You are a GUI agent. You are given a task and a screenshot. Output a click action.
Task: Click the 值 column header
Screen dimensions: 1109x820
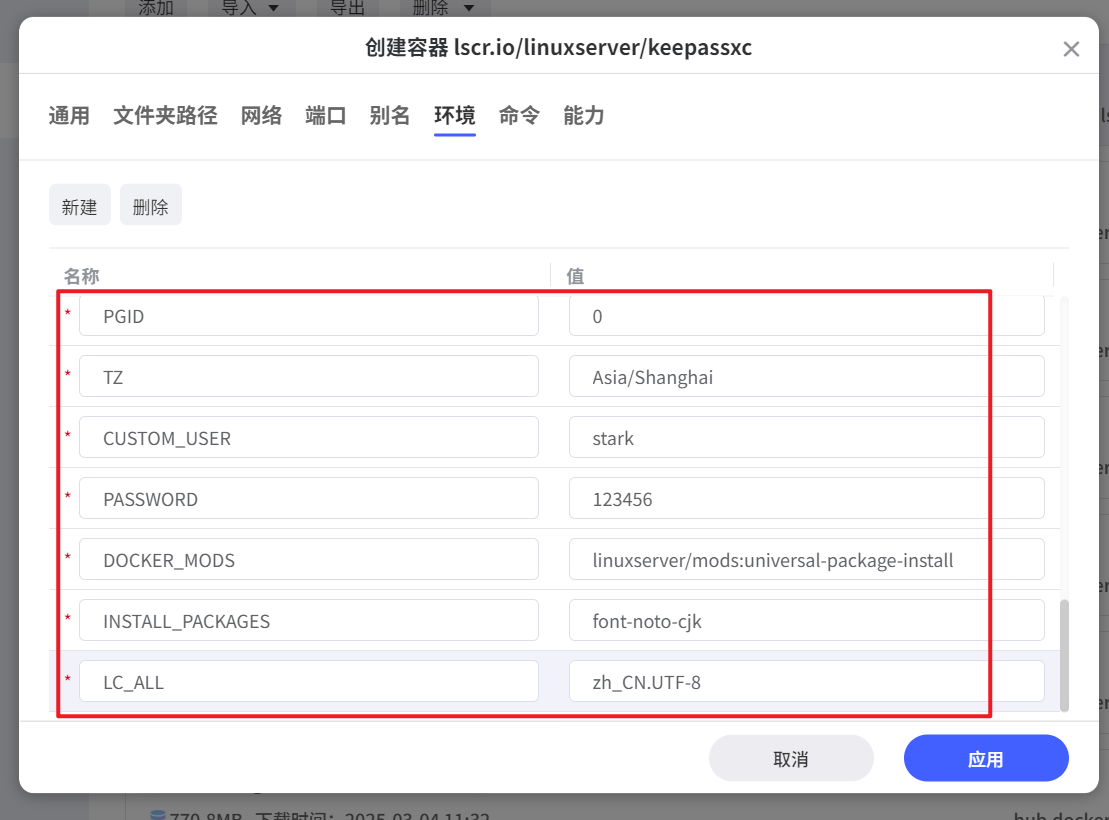point(575,275)
